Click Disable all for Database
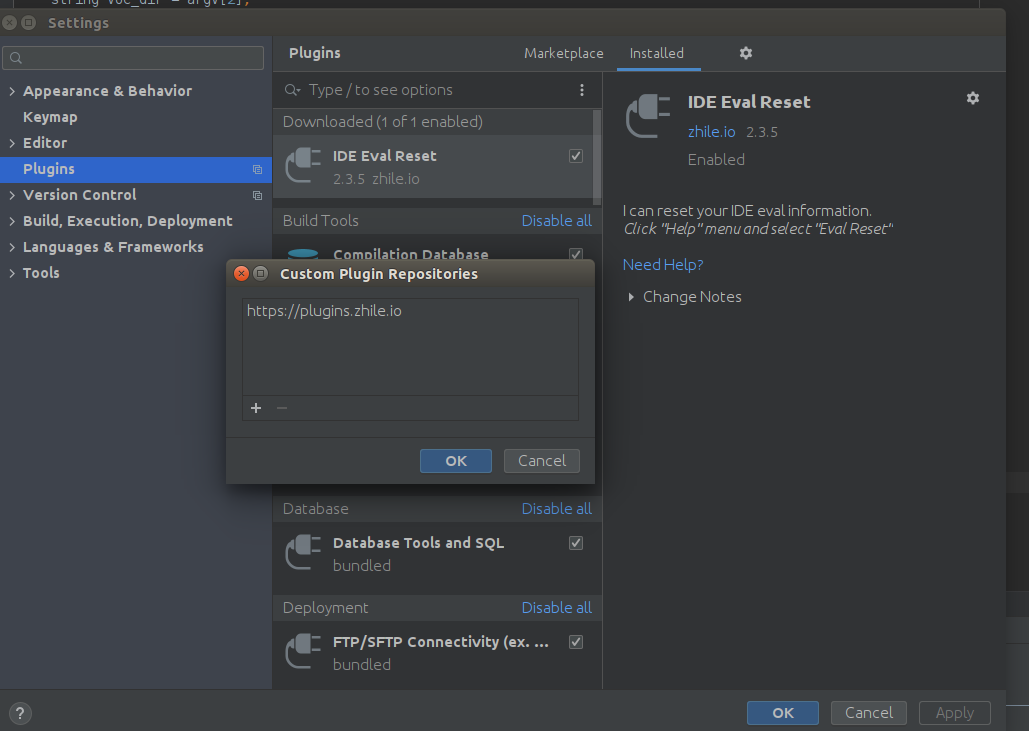 [556, 509]
